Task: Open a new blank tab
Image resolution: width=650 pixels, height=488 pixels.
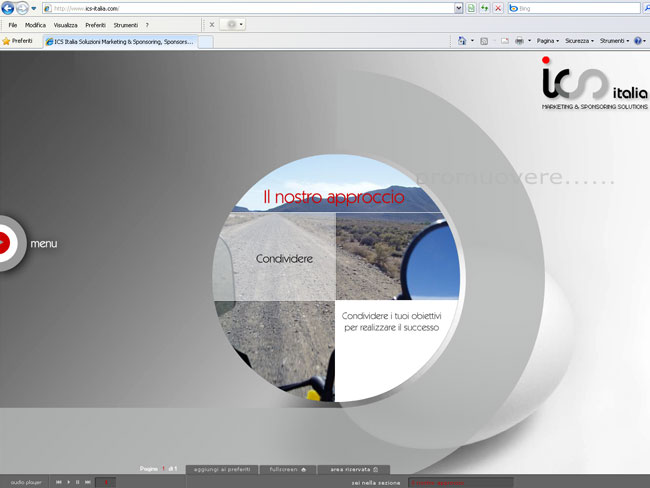Action: (x=206, y=41)
